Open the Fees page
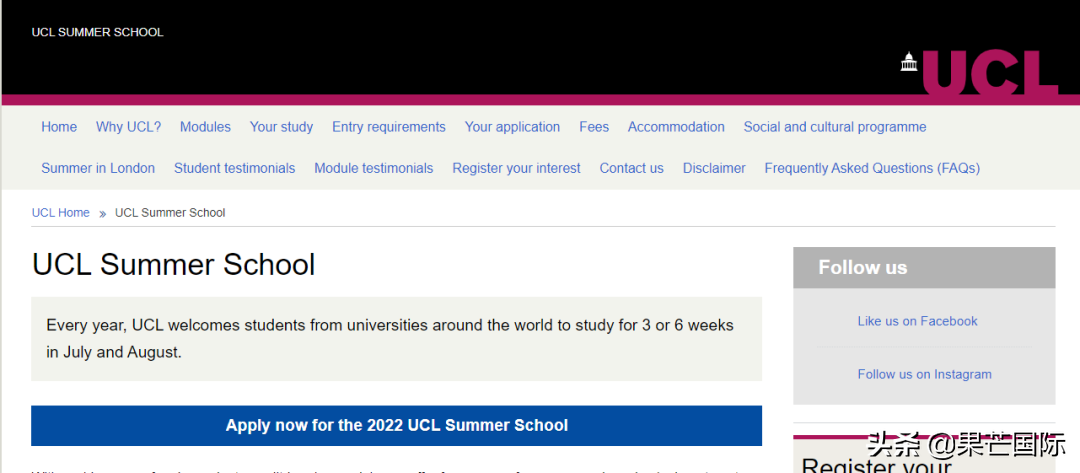The image size is (1080, 473). pyautogui.click(x=594, y=127)
